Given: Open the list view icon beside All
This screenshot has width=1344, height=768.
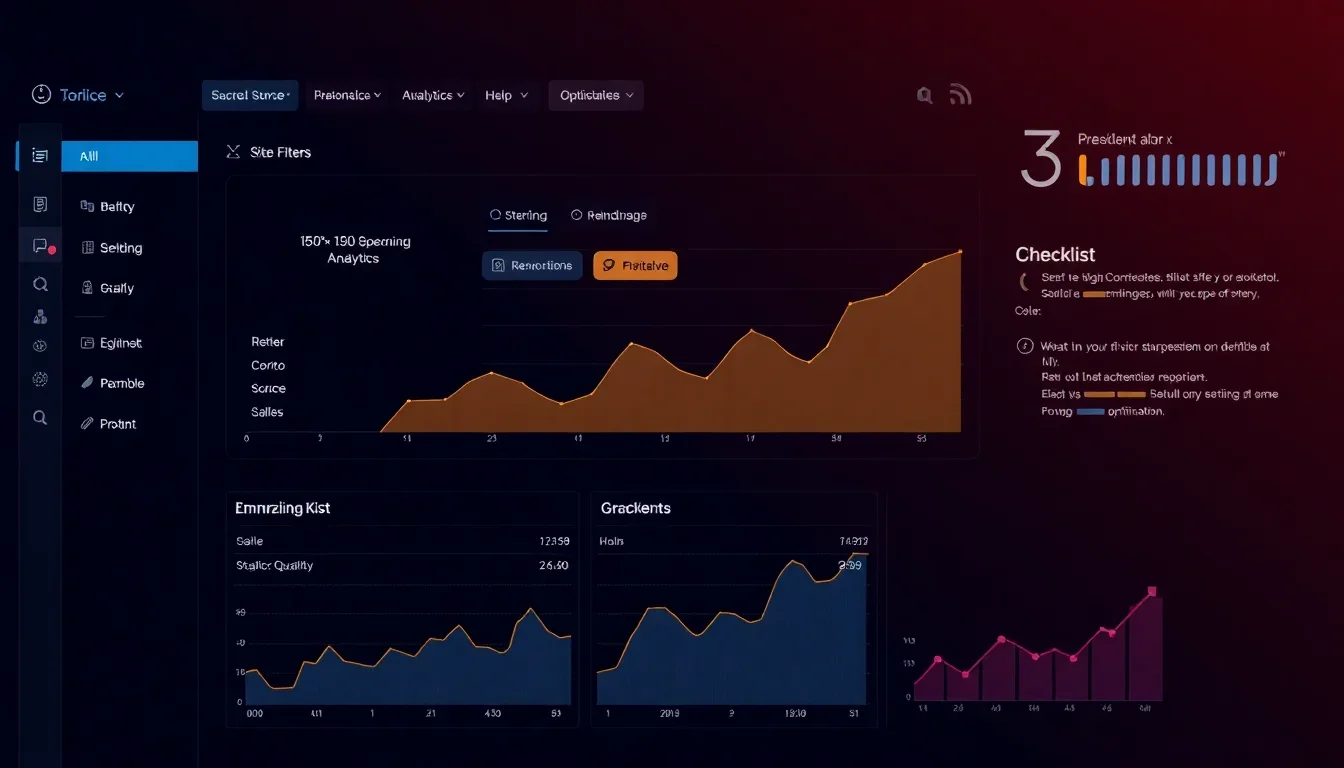Looking at the screenshot, I should click(x=40, y=155).
